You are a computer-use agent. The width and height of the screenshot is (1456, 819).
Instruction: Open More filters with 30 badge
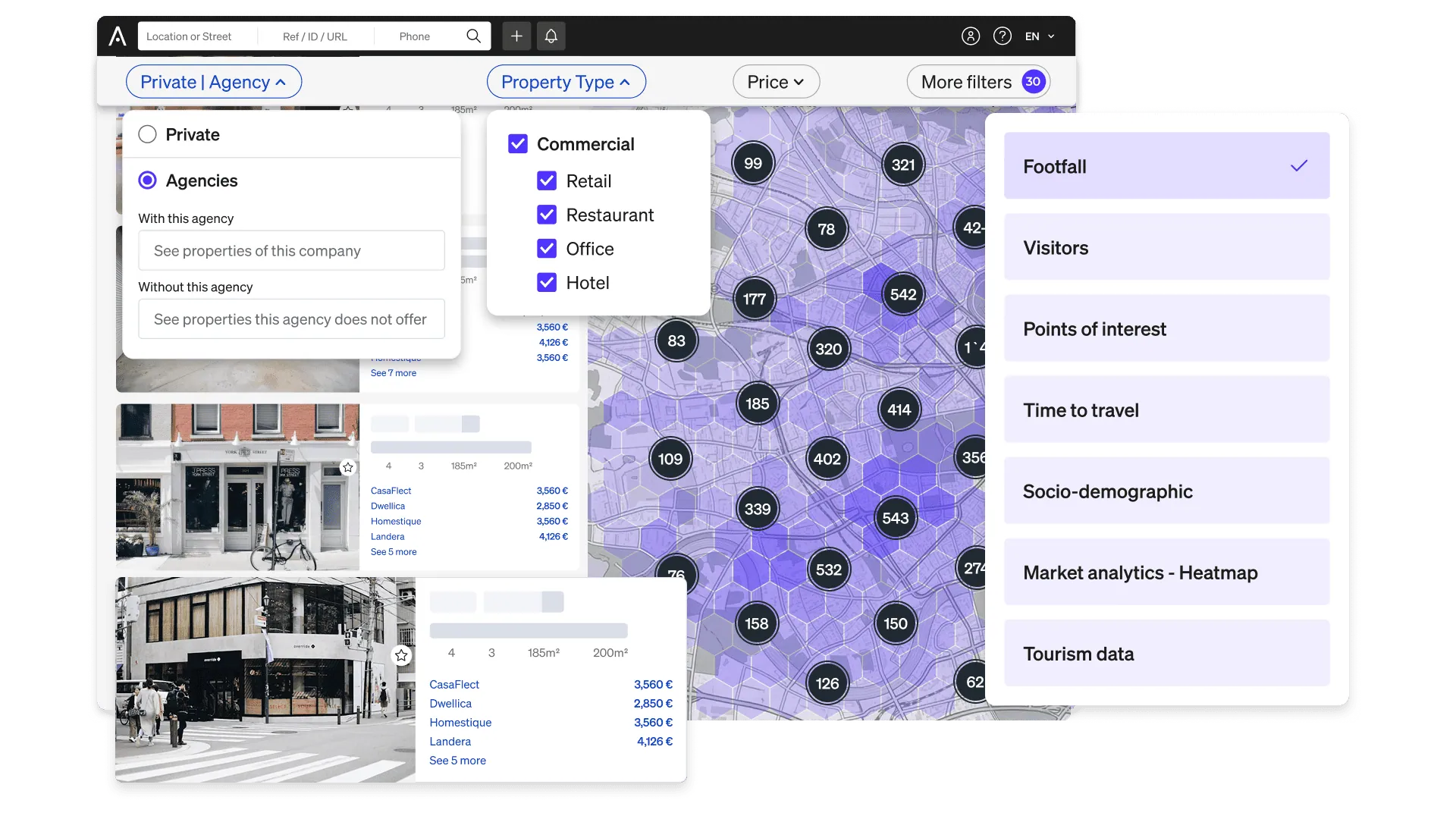(978, 82)
